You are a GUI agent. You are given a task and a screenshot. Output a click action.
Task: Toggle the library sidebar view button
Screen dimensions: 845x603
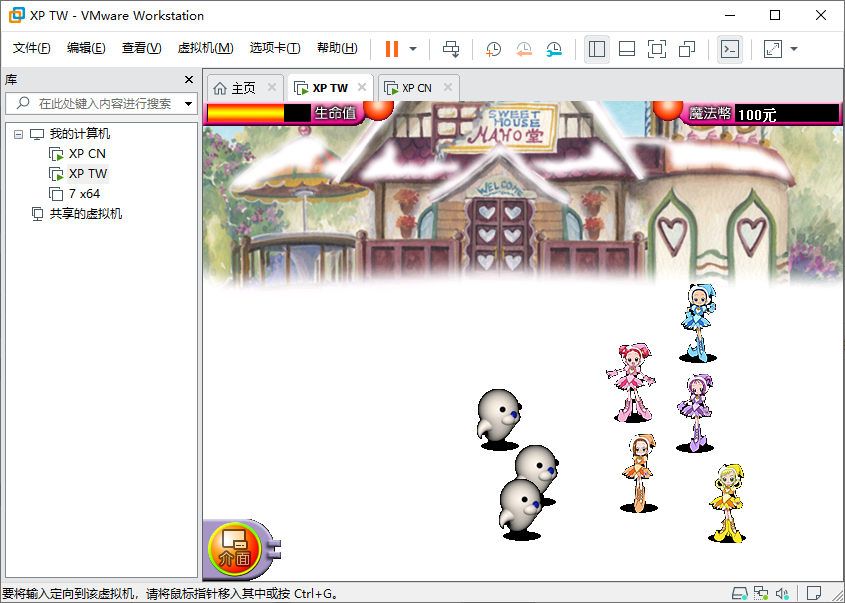pos(597,49)
